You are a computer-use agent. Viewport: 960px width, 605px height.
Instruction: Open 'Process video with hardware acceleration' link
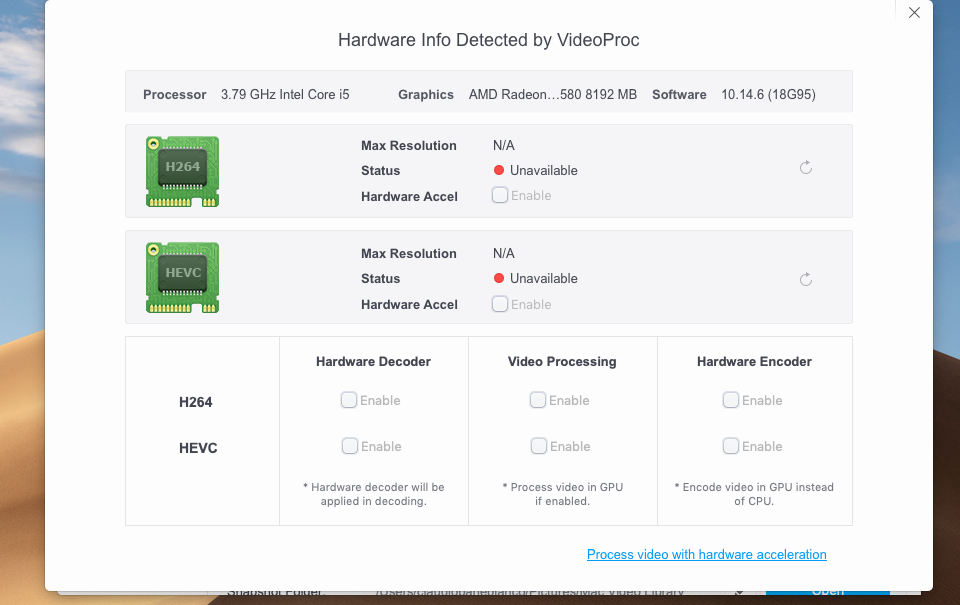(x=707, y=554)
